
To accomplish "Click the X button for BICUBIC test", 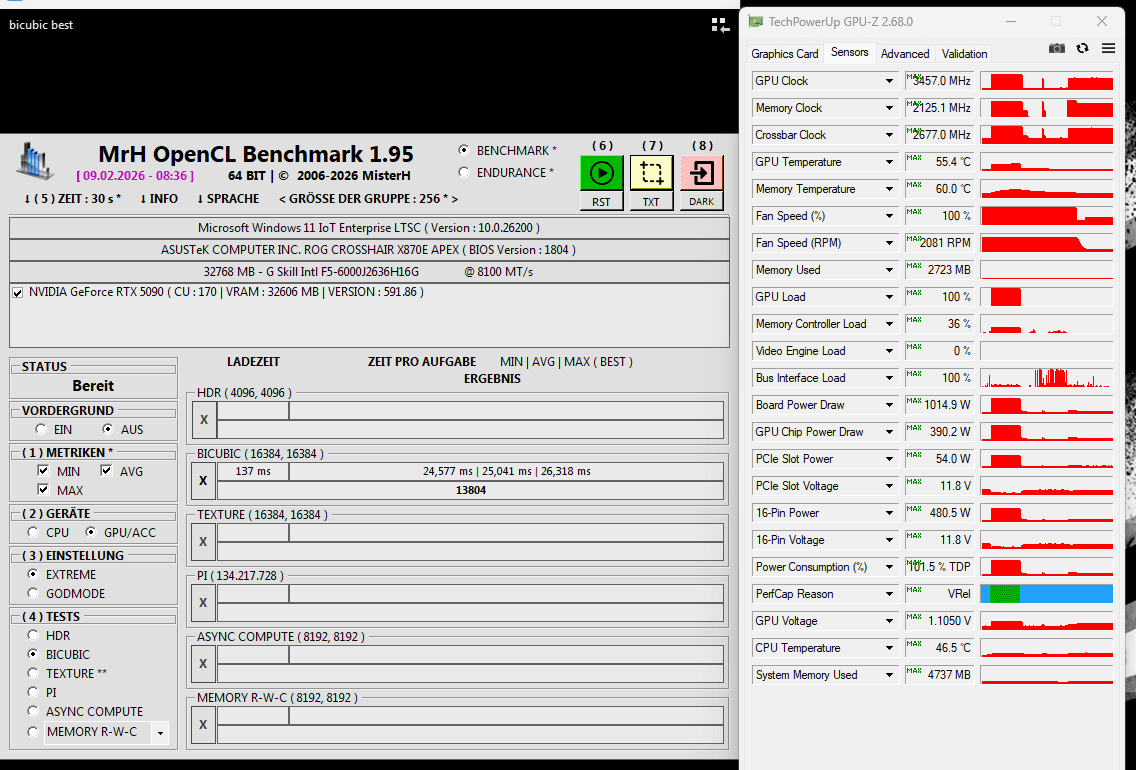I will tap(204, 481).
